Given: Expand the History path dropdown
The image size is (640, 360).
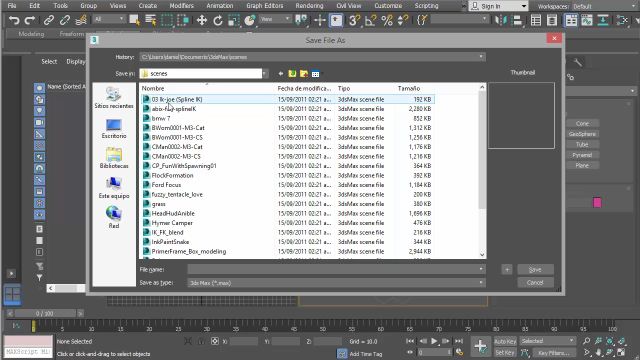Looking at the screenshot, I should [481, 57].
